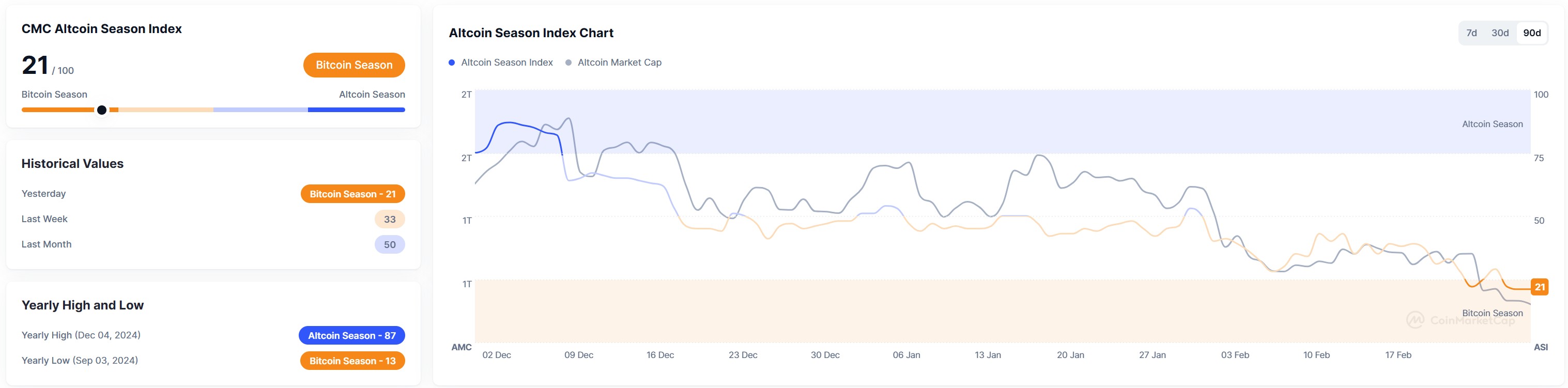Image resolution: width=1568 pixels, height=388 pixels.
Task: Click the 03 Feb date on the axis
Action: click(x=1235, y=355)
